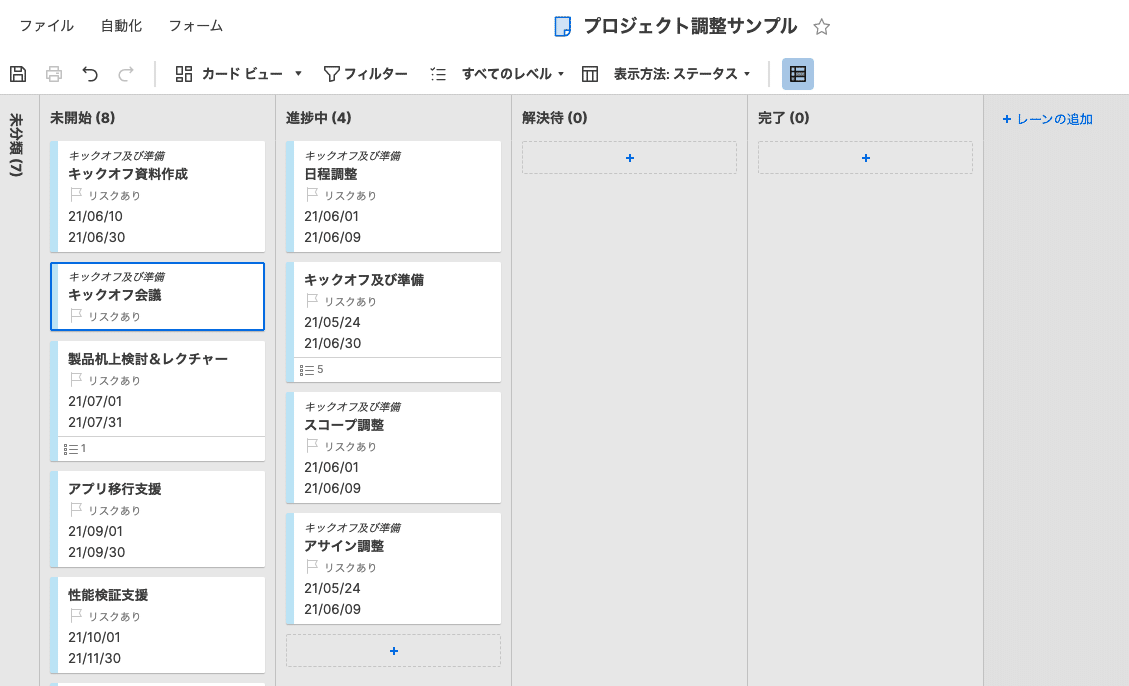Click the redo arrow icon
This screenshot has width=1129, height=686.
(124, 73)
